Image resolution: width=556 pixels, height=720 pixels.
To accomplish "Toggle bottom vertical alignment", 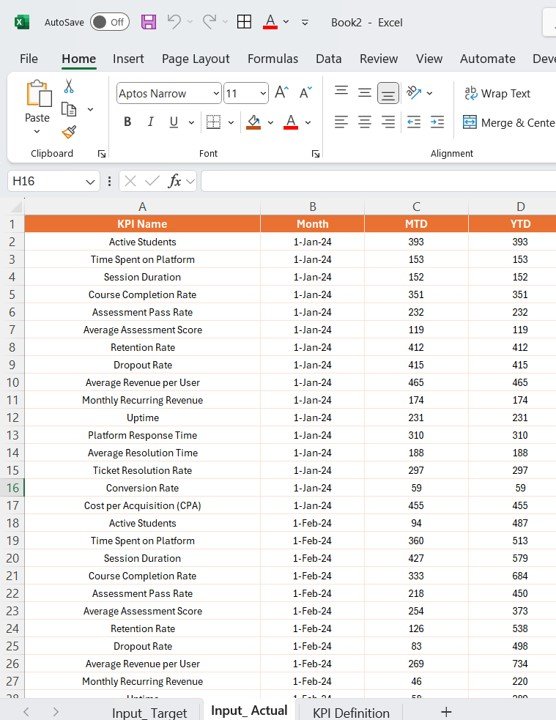I will pyautogui.click(x=388, y=94).
